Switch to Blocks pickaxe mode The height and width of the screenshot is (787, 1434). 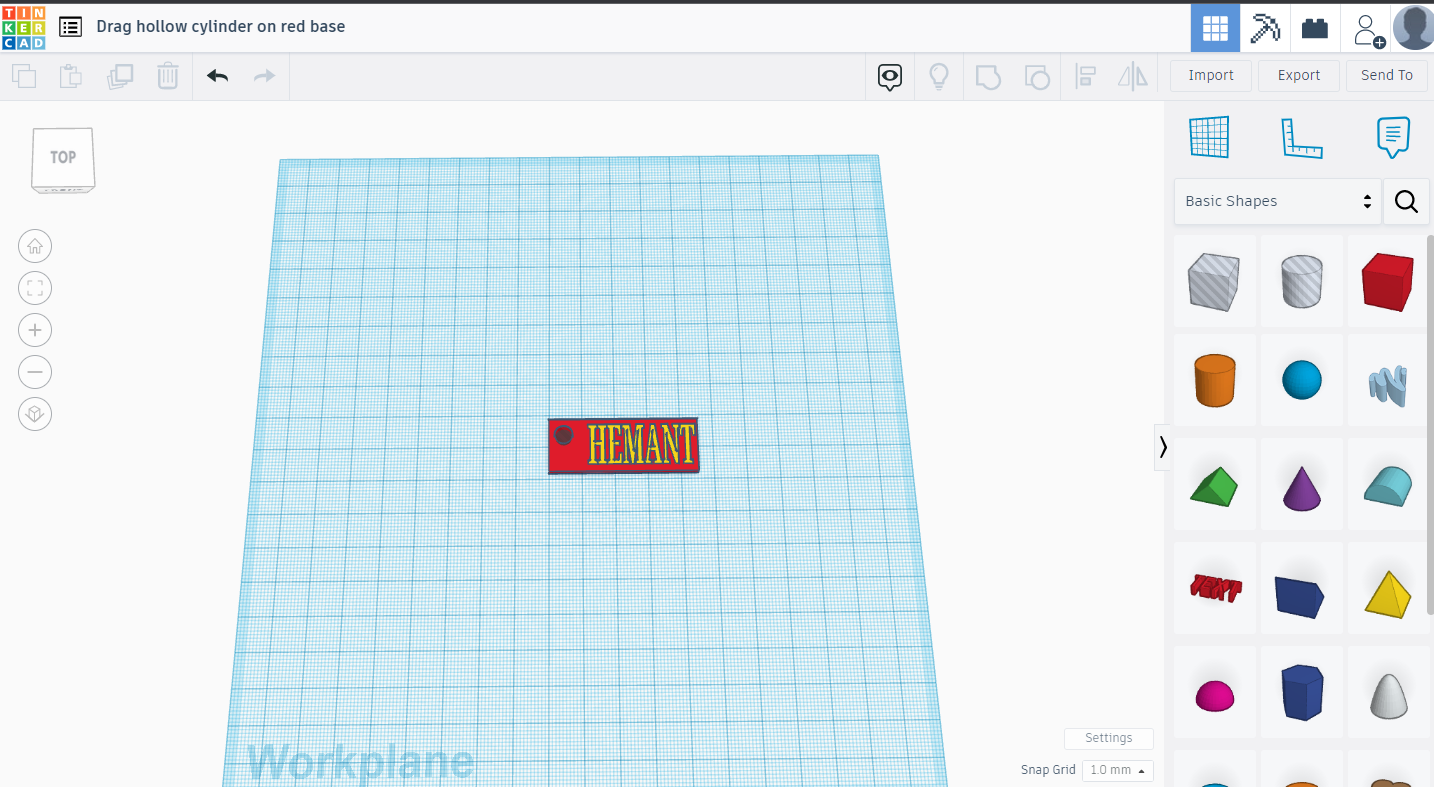1265,28
